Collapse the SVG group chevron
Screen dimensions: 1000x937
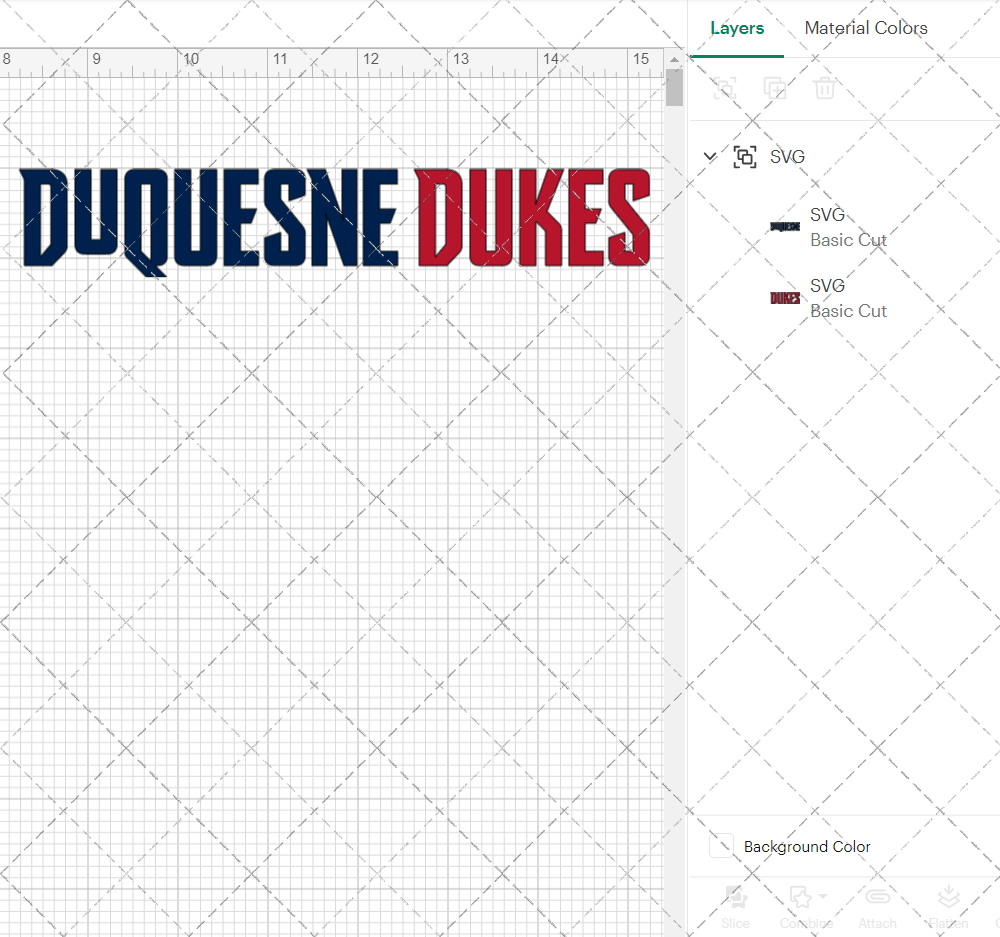click(x=710, y=156)
